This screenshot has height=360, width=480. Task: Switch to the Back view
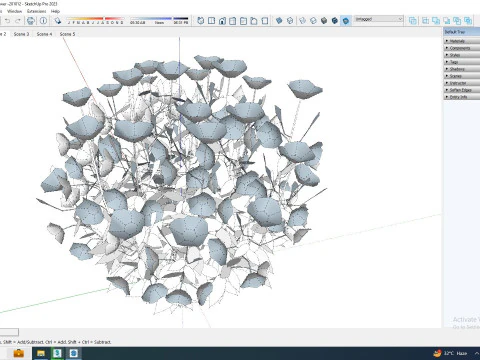243,21
